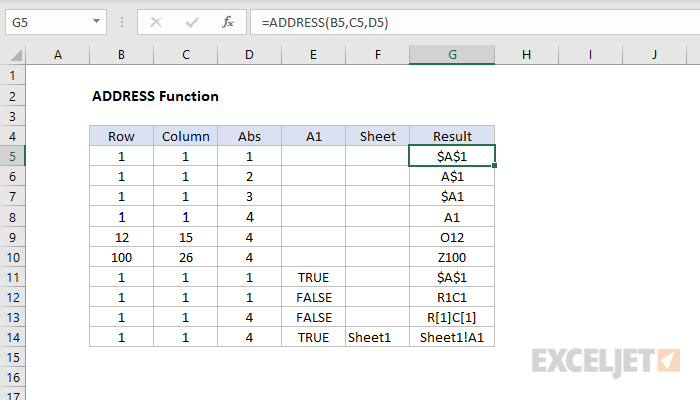Select cell G5 containing $A$1

coord(452,155)
